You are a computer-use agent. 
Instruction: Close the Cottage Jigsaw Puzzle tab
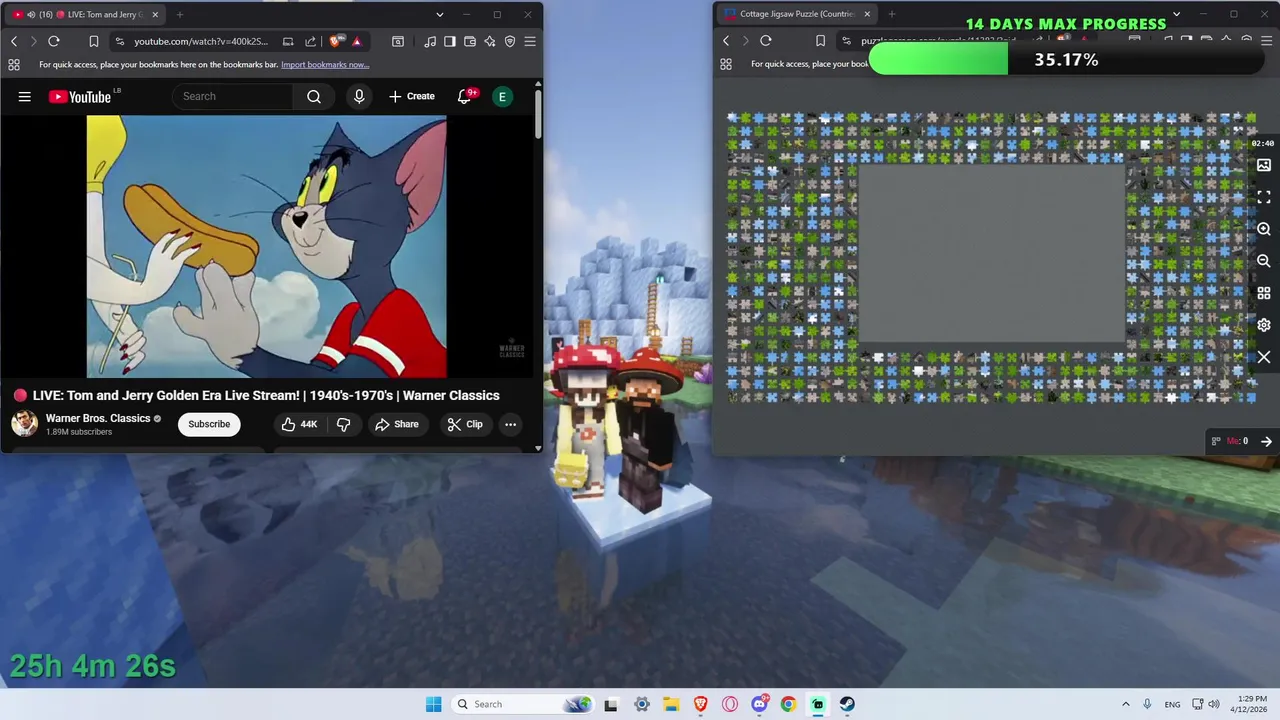[x=867, y=14]
